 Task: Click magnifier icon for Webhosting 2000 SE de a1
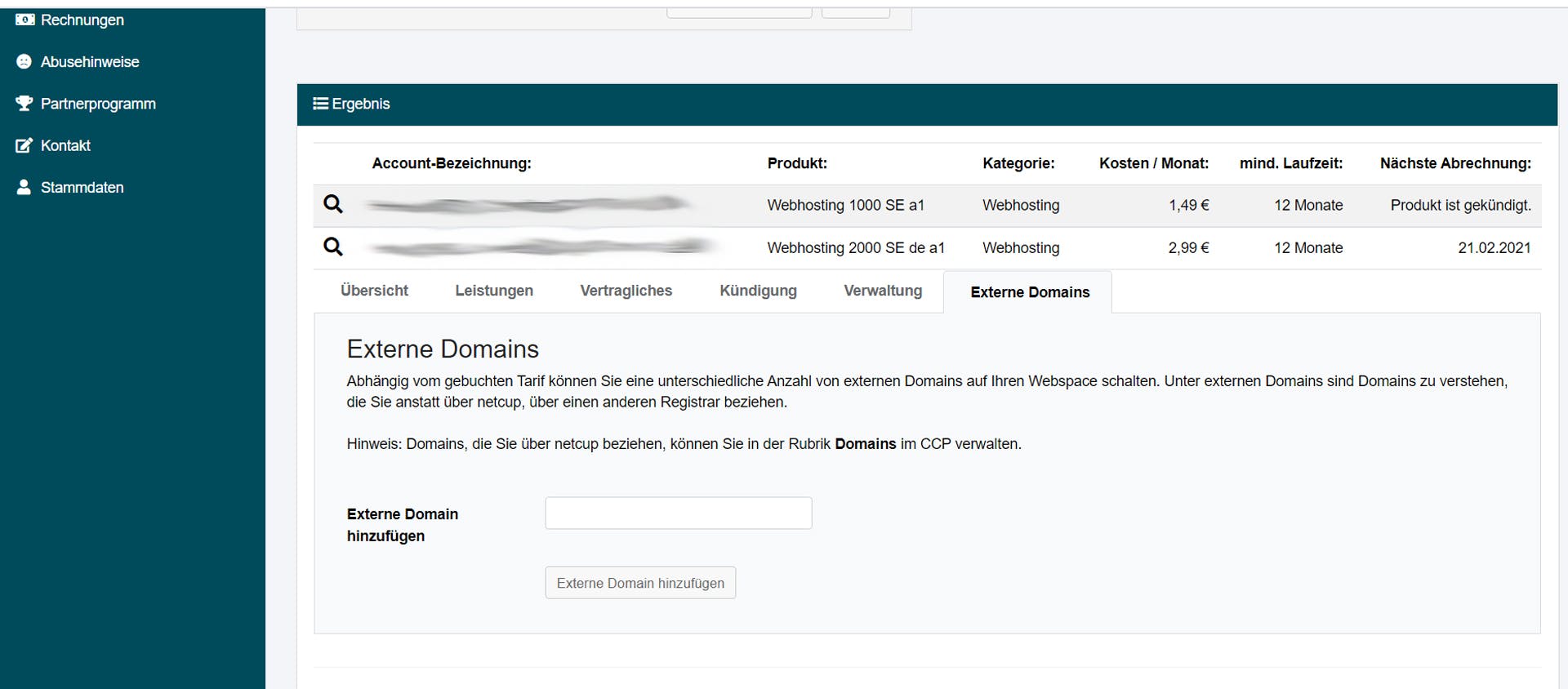333,247
